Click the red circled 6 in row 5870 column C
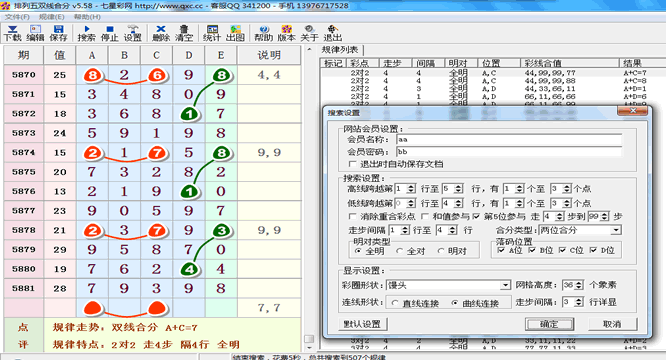 (x=157, y=76)
